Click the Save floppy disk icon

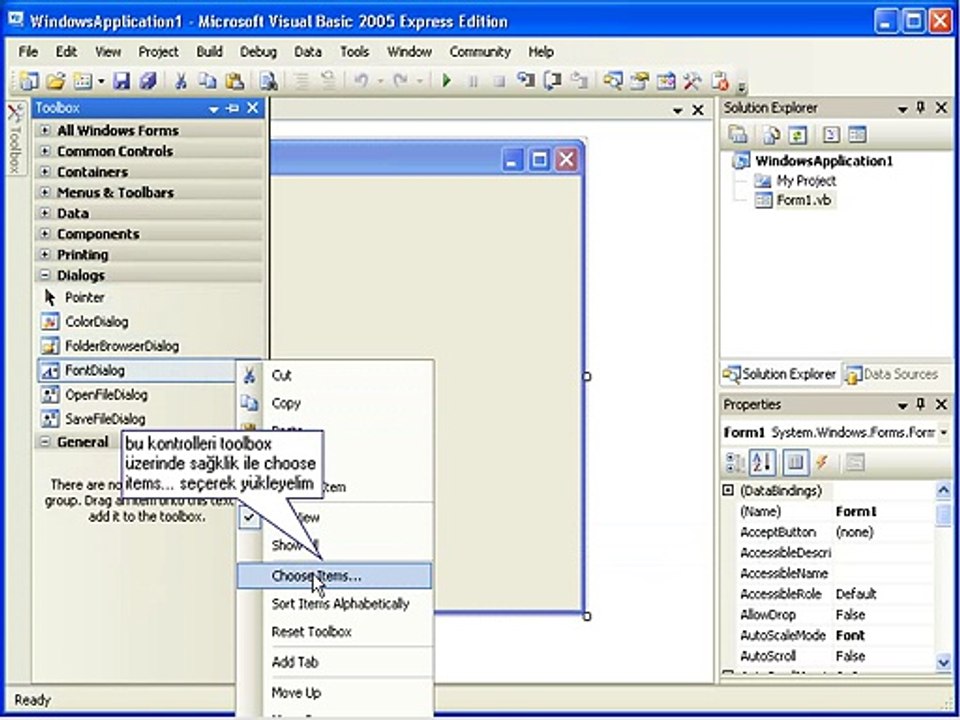pos(121,81)
